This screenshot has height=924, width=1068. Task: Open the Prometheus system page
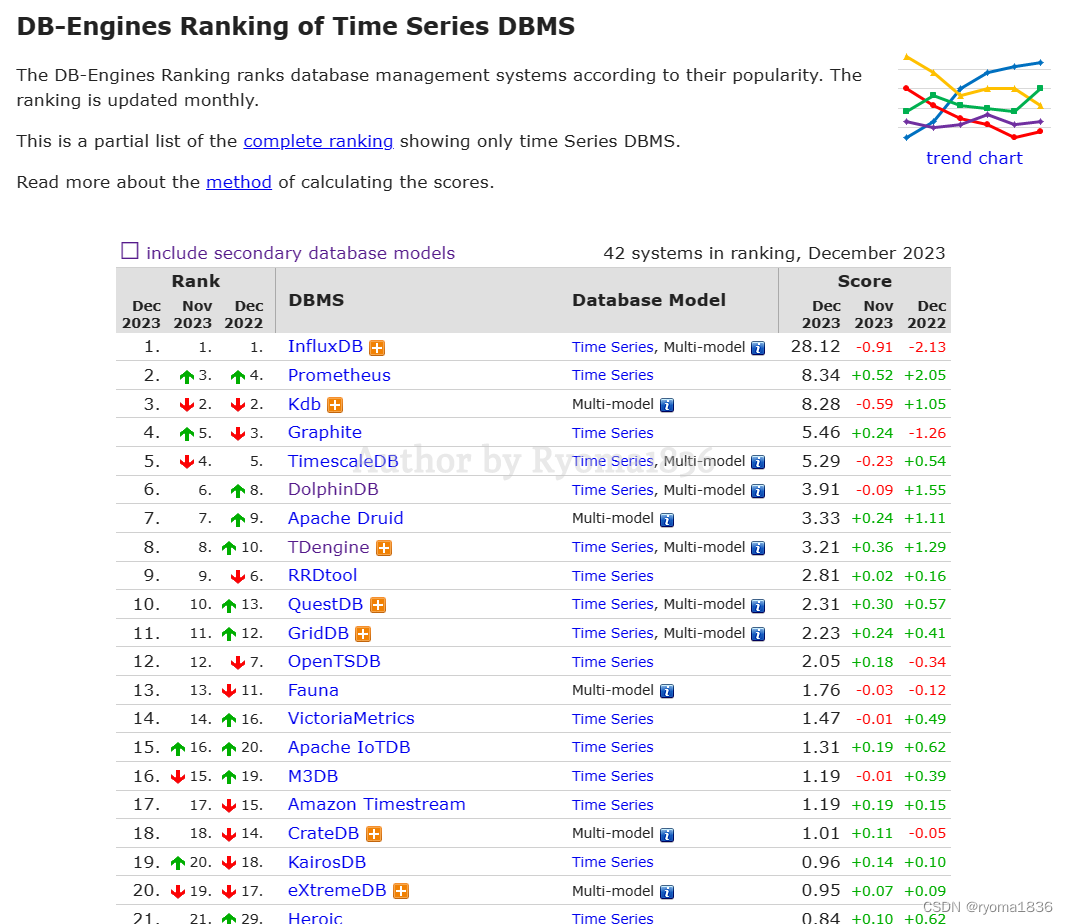coord(339,375)
